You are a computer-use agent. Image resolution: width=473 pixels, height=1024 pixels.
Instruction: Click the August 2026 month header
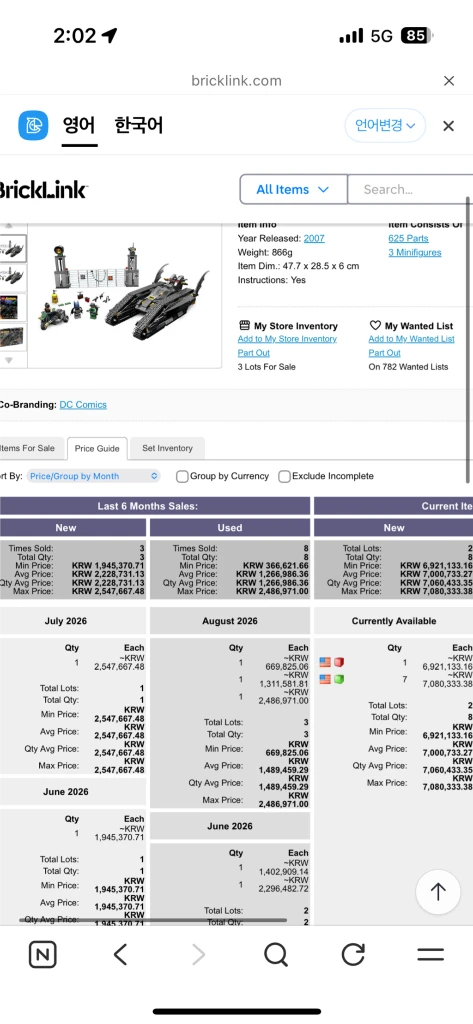[230, 620]
